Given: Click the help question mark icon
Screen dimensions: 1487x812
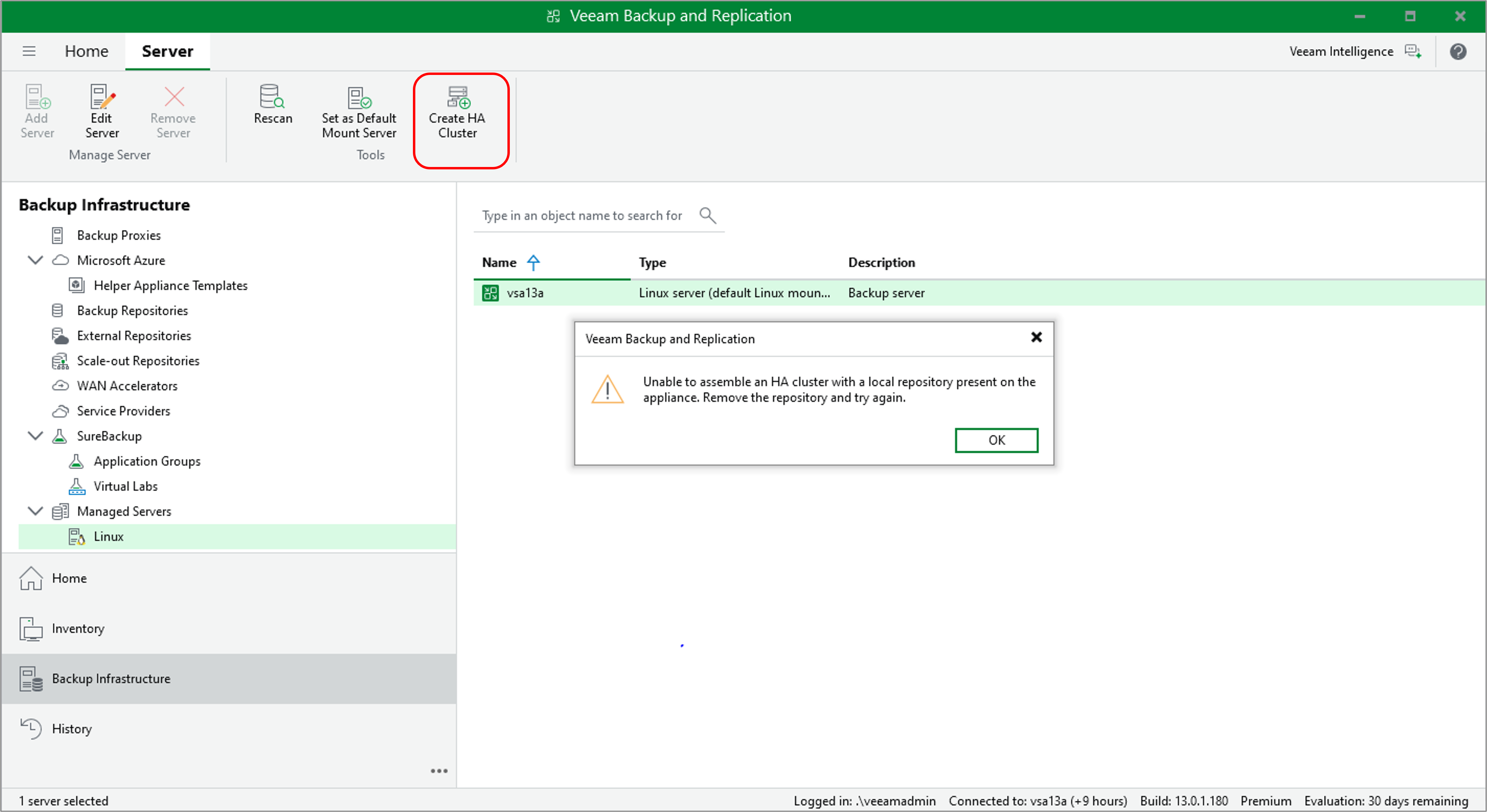Looking at the screenshot, I should [1458, 51].
